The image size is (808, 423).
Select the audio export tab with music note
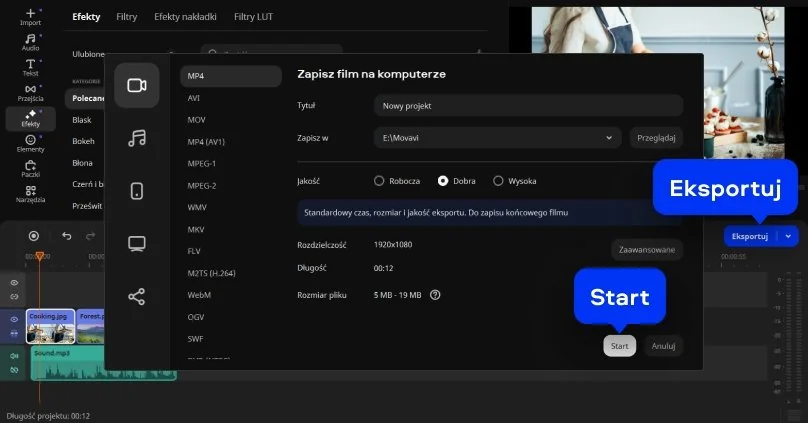coord(137,138)
